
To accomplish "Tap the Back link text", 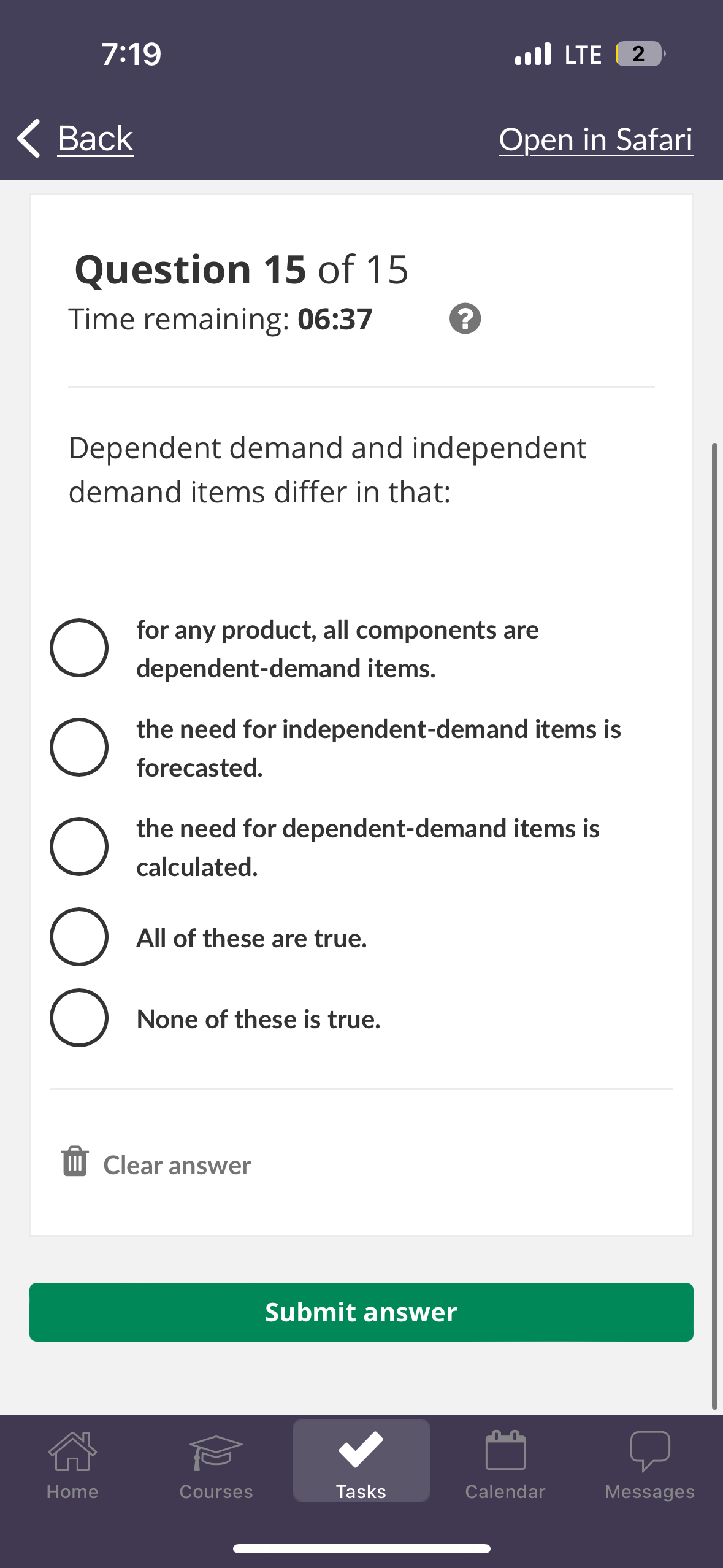I will tap(96, 138).
